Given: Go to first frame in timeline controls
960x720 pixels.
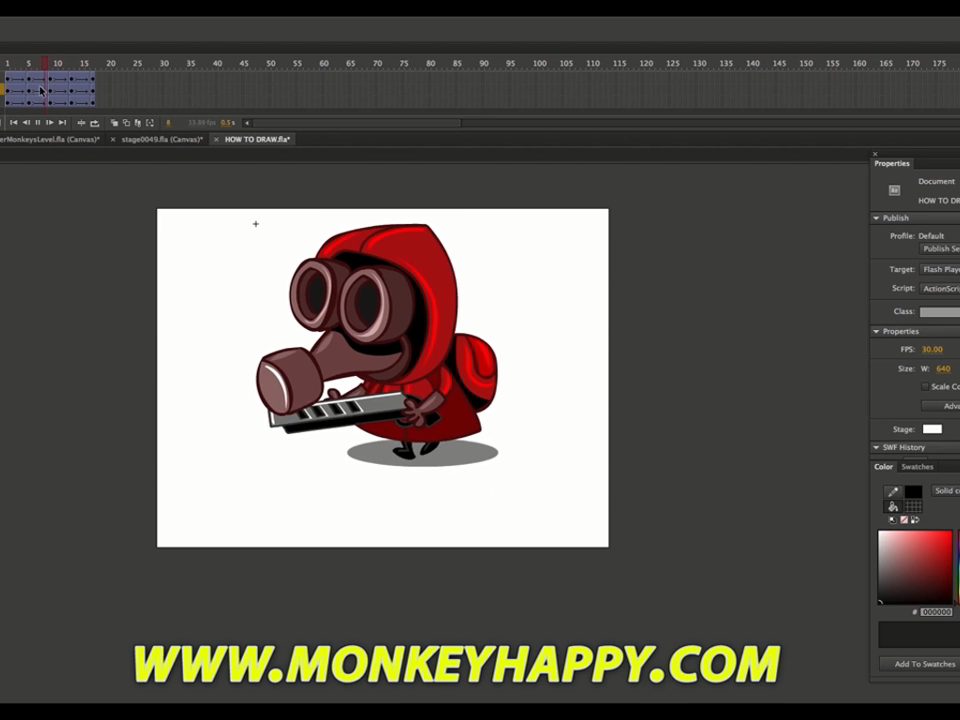Looking at the screenshot, I should click(x=13, y=122).
